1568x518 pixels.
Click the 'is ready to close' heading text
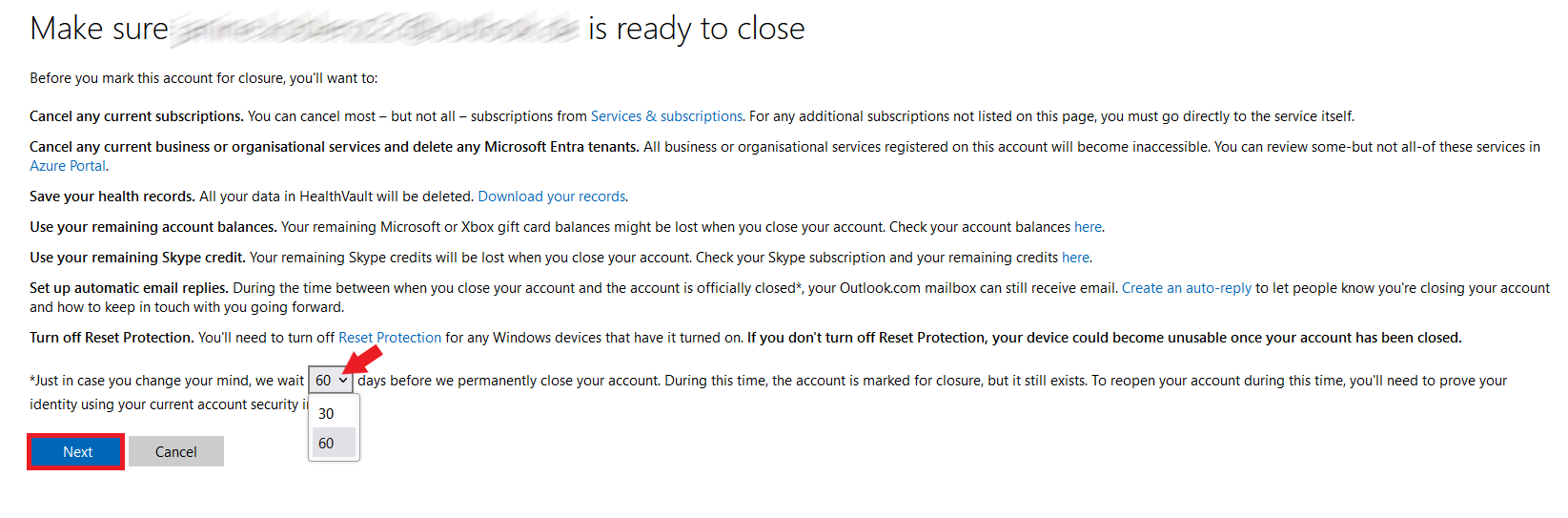(x=696, y=30)
